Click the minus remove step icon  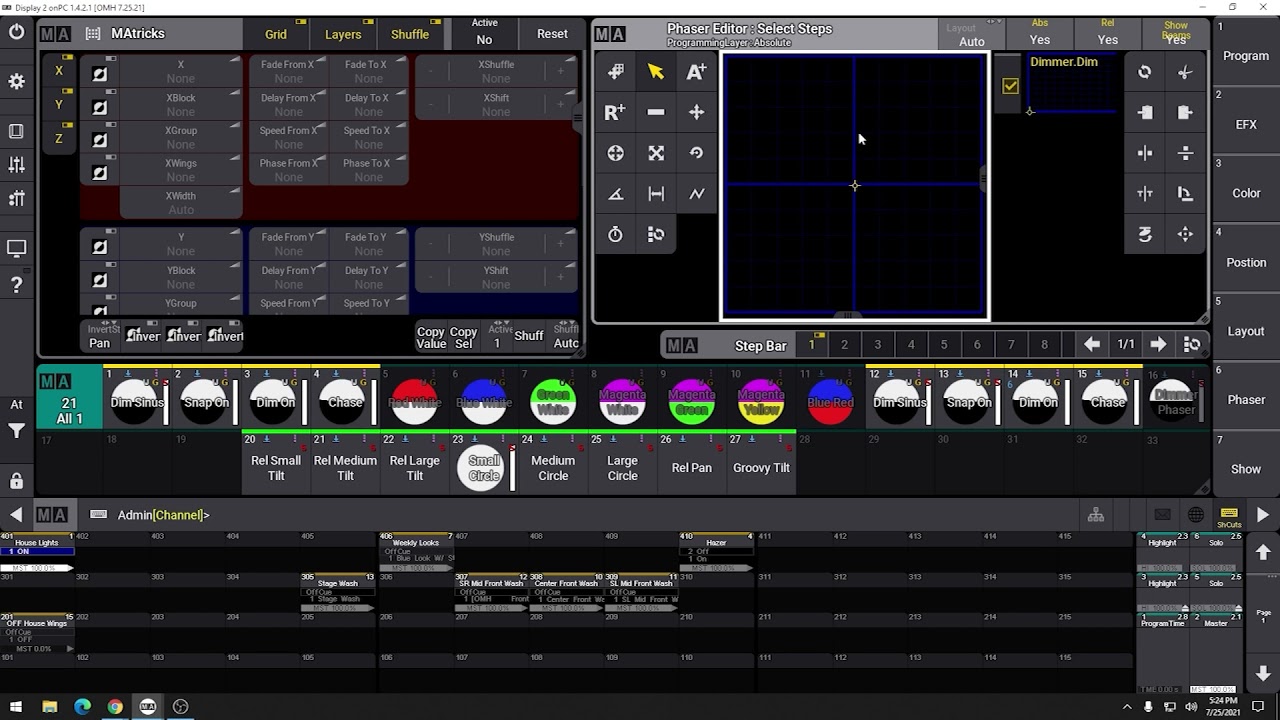pyautogui.click(x=656, y=112)
